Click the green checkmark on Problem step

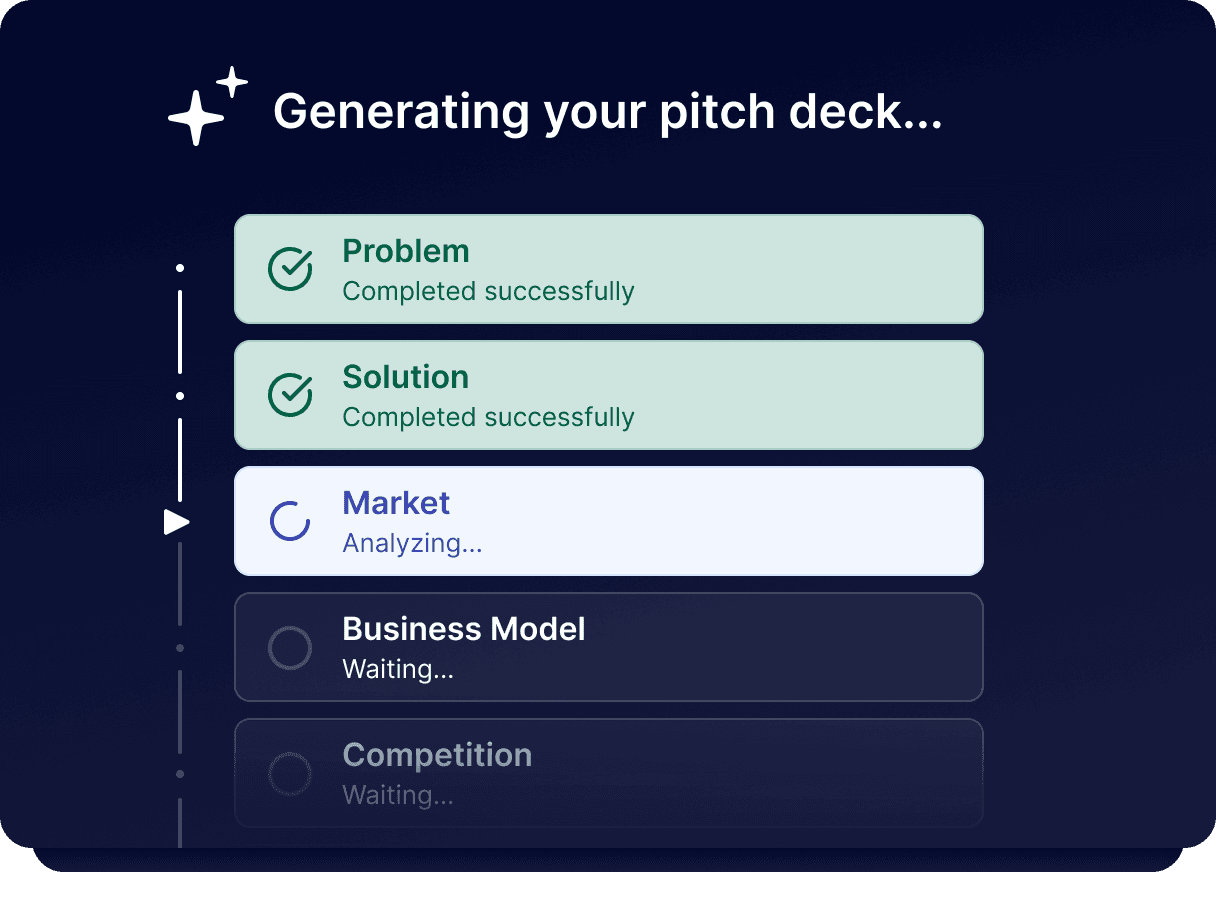[x=290, y=268]
